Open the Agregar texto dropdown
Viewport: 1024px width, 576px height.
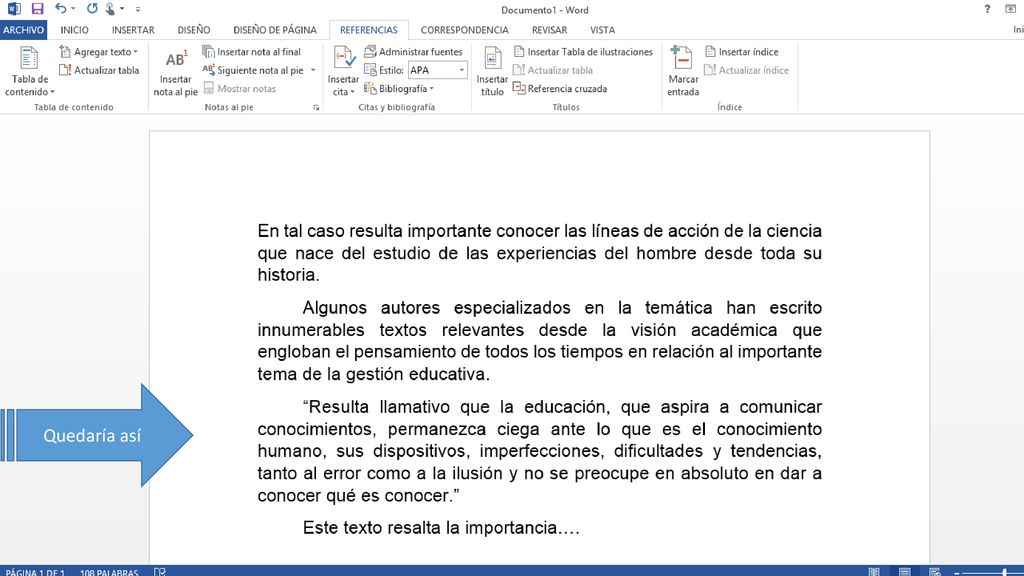(99, 52)
